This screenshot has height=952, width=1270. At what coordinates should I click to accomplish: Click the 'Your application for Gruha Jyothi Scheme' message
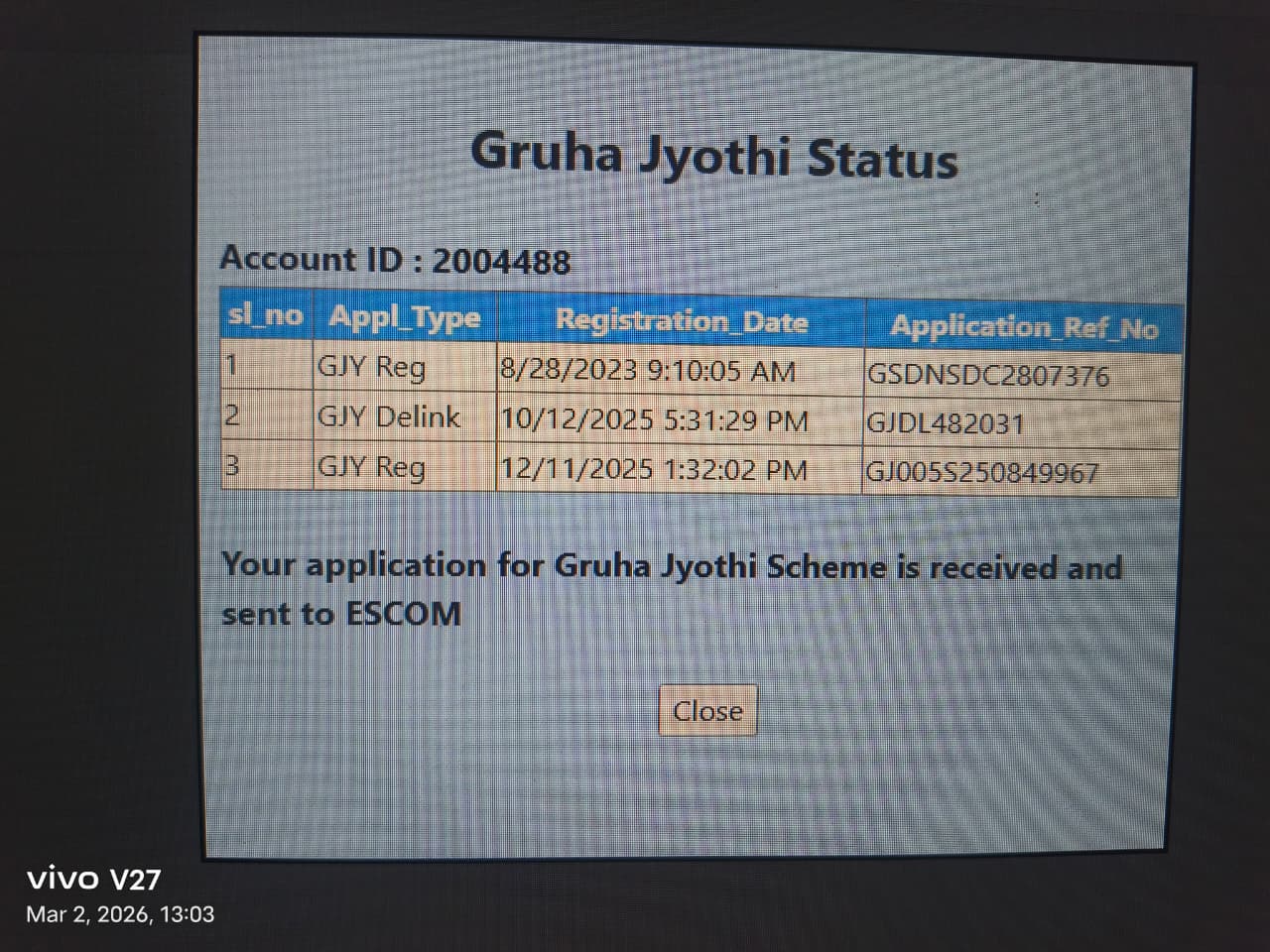672,589
